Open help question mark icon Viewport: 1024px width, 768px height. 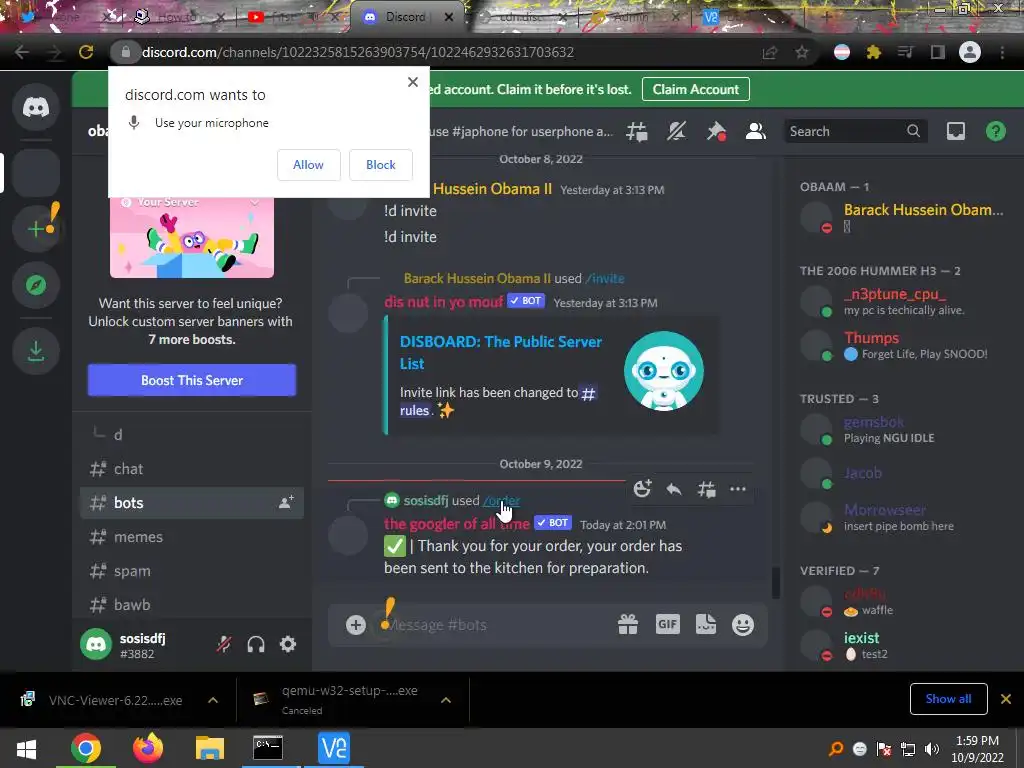pos(995,131)
